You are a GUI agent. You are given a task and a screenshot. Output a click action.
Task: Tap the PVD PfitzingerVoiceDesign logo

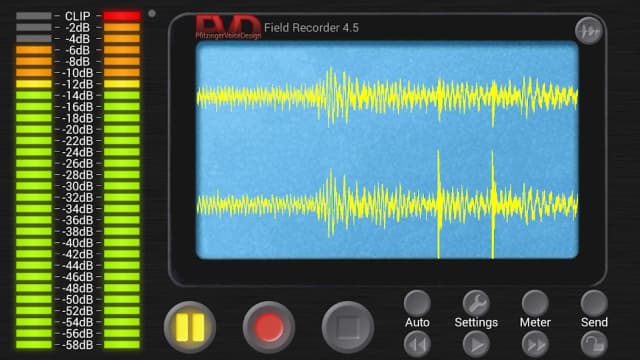(228, 28)
